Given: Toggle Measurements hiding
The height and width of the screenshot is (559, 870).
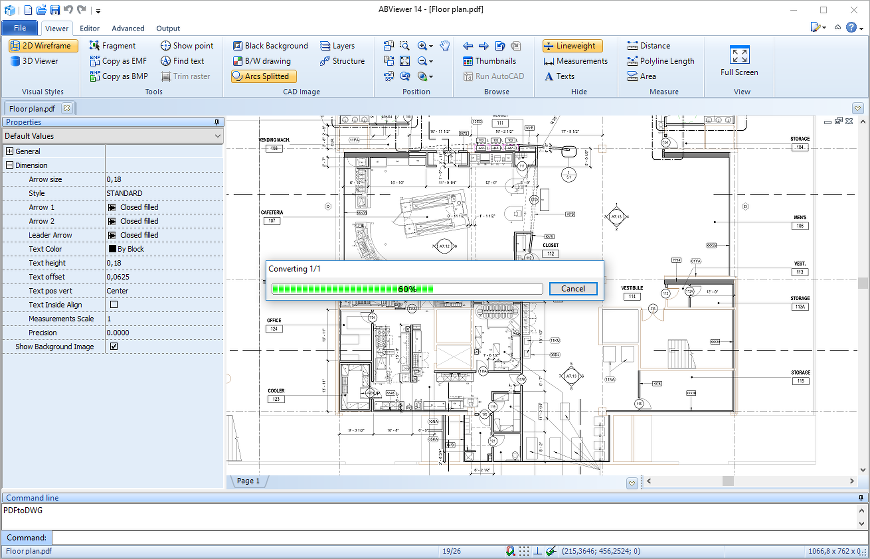Looking at the screenshot, I should pyautogui.click(x=575, y=61).
